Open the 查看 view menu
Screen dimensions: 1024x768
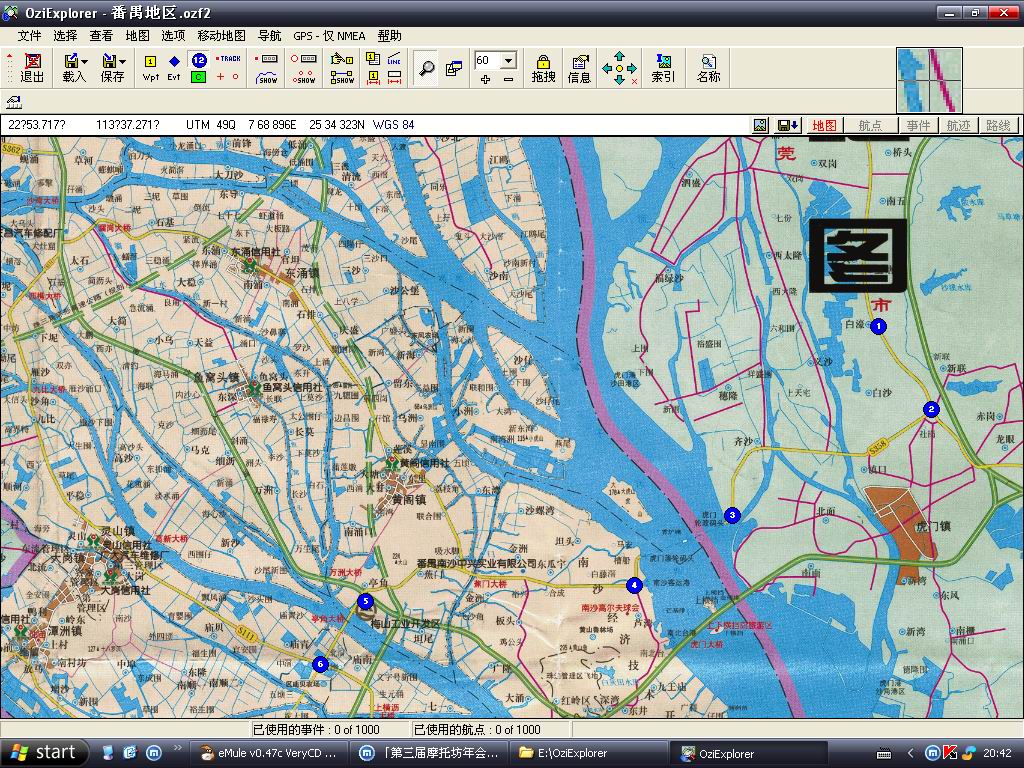(101, 36)
